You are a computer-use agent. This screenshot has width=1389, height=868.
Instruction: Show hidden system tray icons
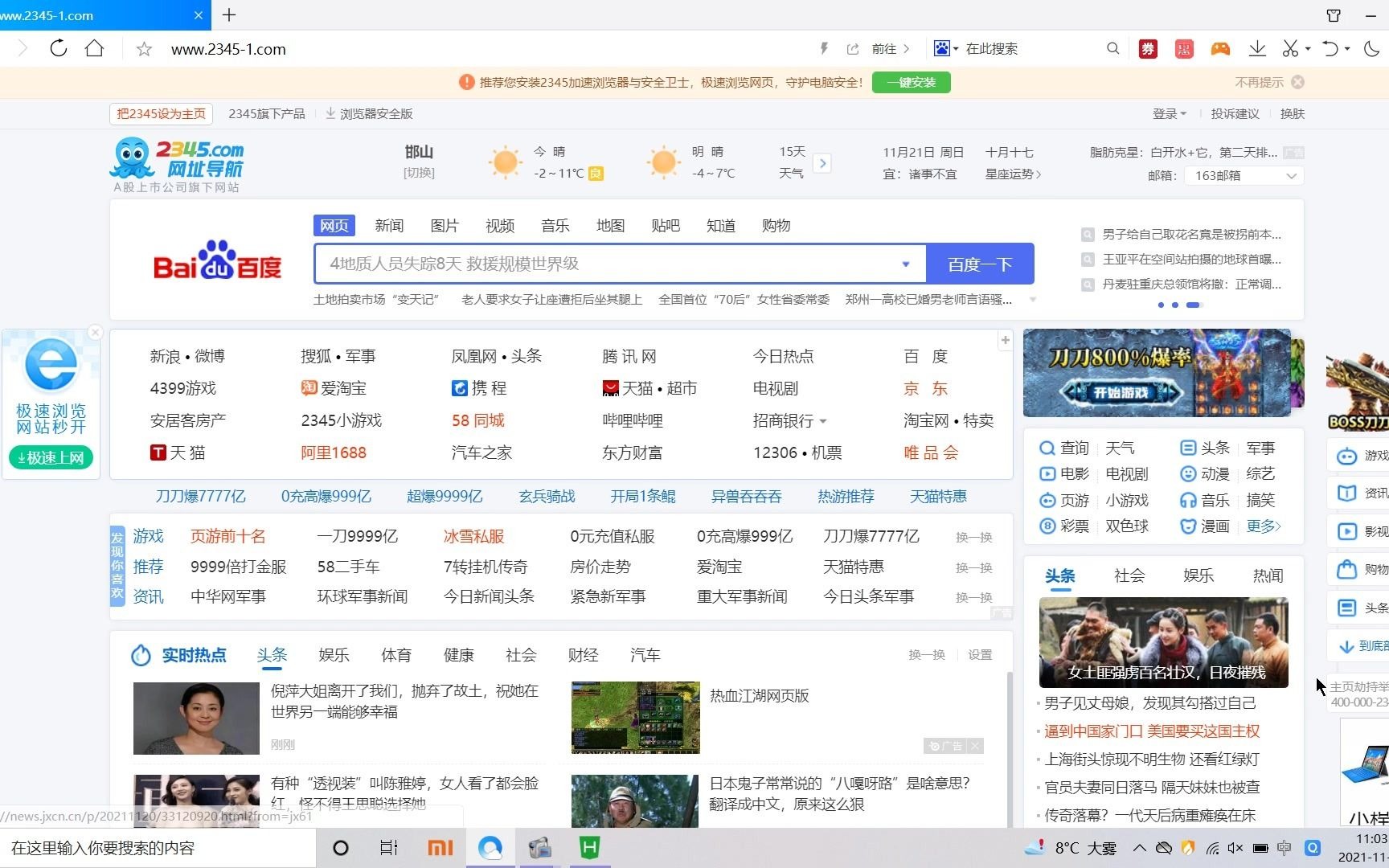[1139, 847]
